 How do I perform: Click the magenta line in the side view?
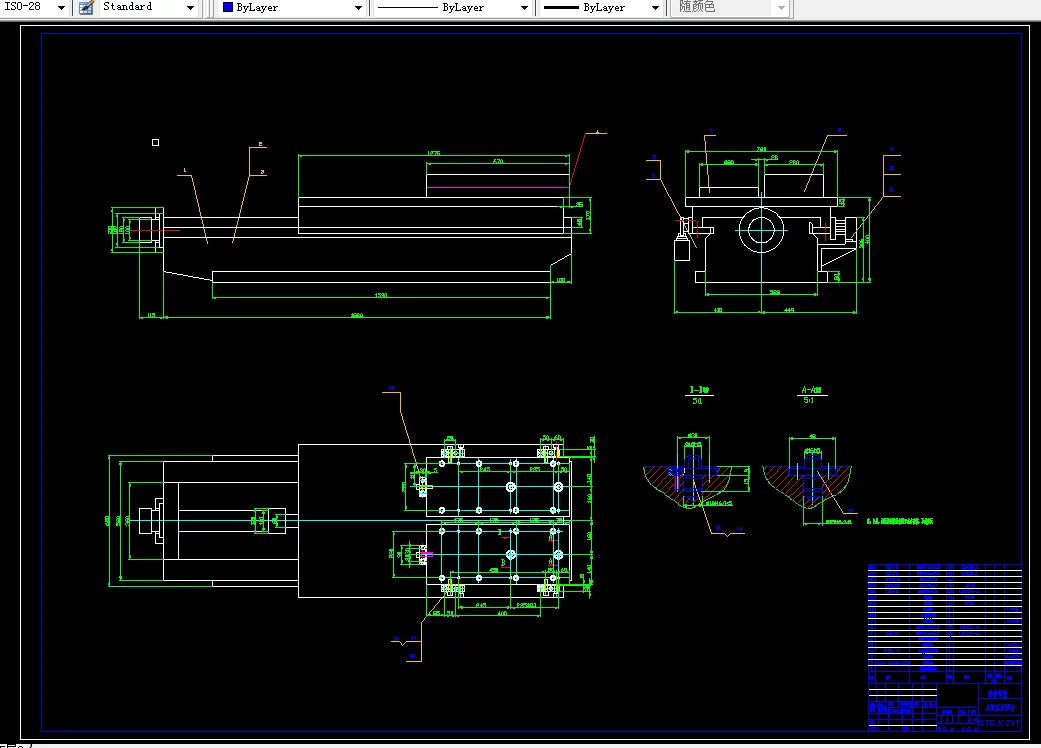(x=497, y=187)
